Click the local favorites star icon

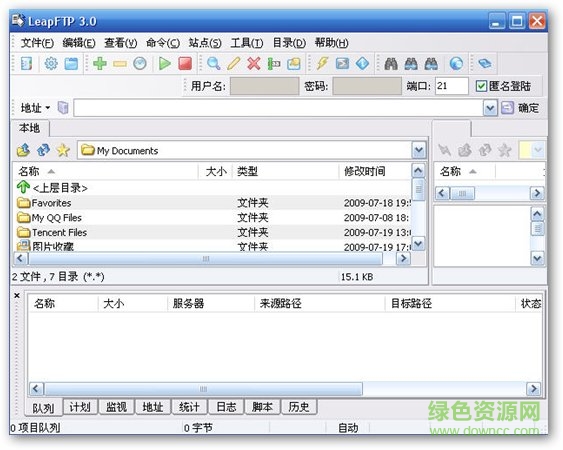pos(63,150)
